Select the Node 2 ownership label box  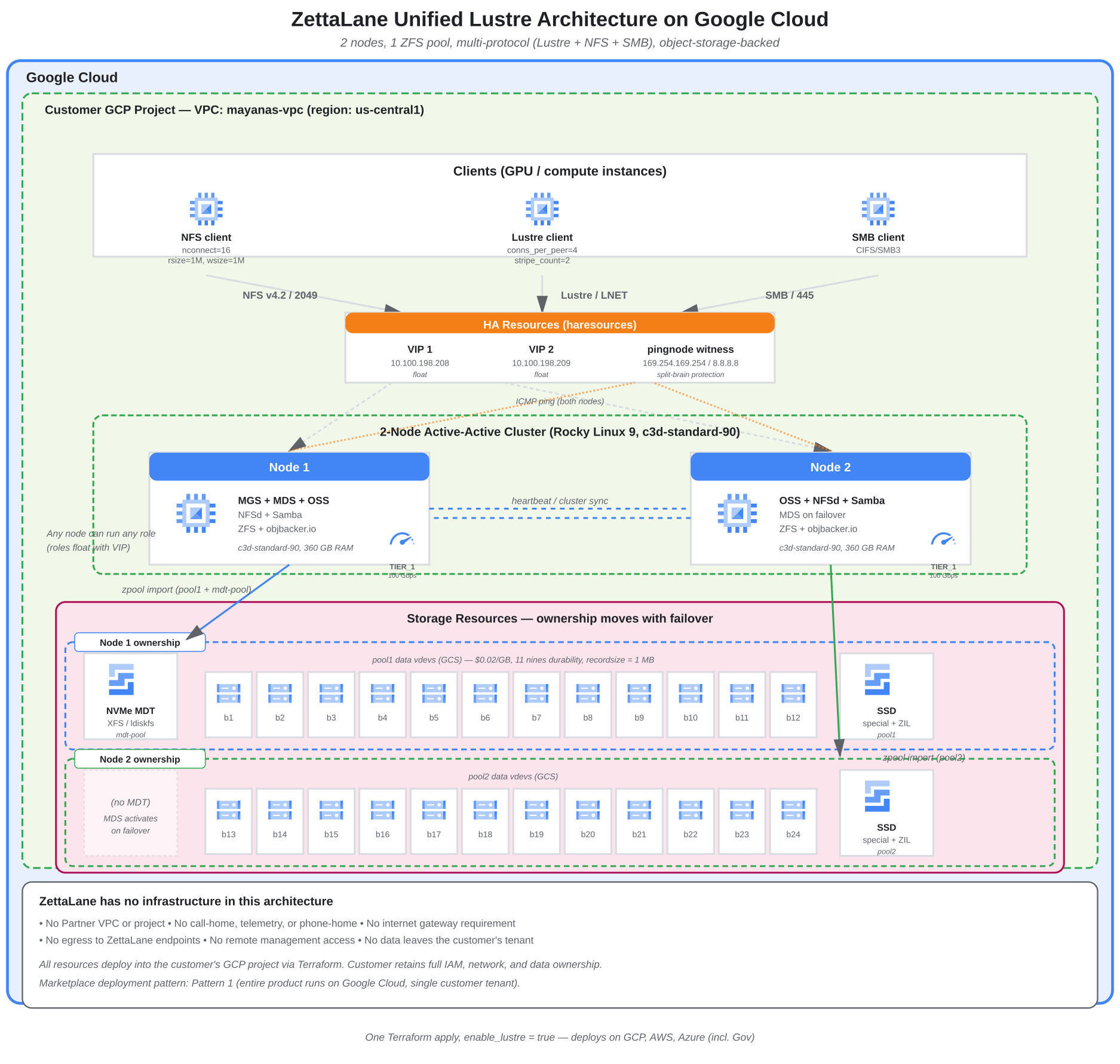coord(140,759)
